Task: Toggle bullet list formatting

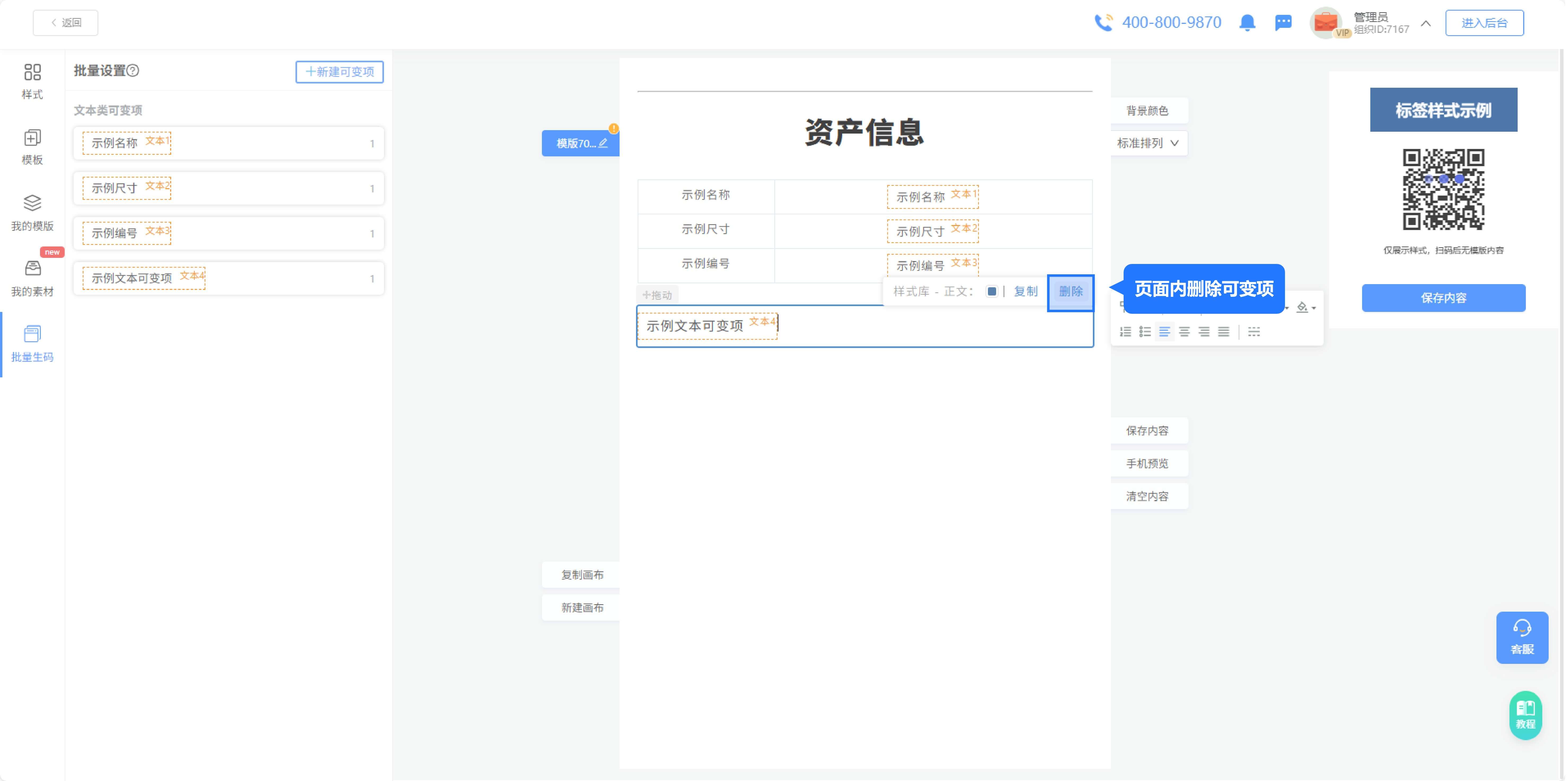Action: 1145,332
